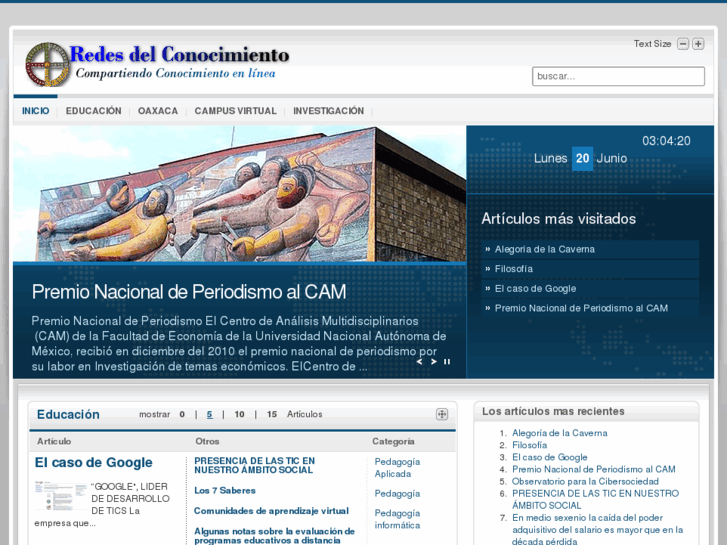Open the El caso de Google article title

point(94,462)
